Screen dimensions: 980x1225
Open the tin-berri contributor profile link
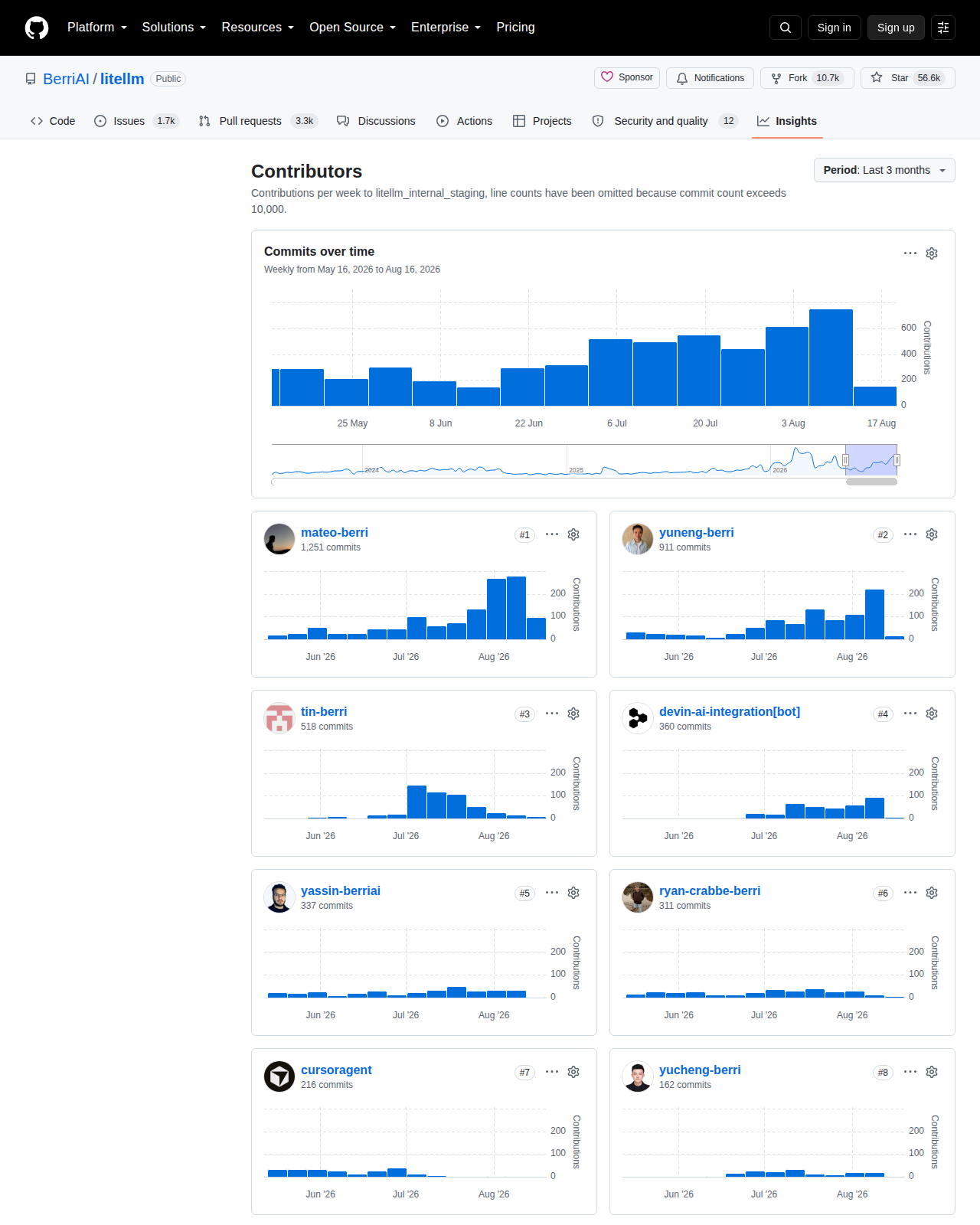coord(324,711)
